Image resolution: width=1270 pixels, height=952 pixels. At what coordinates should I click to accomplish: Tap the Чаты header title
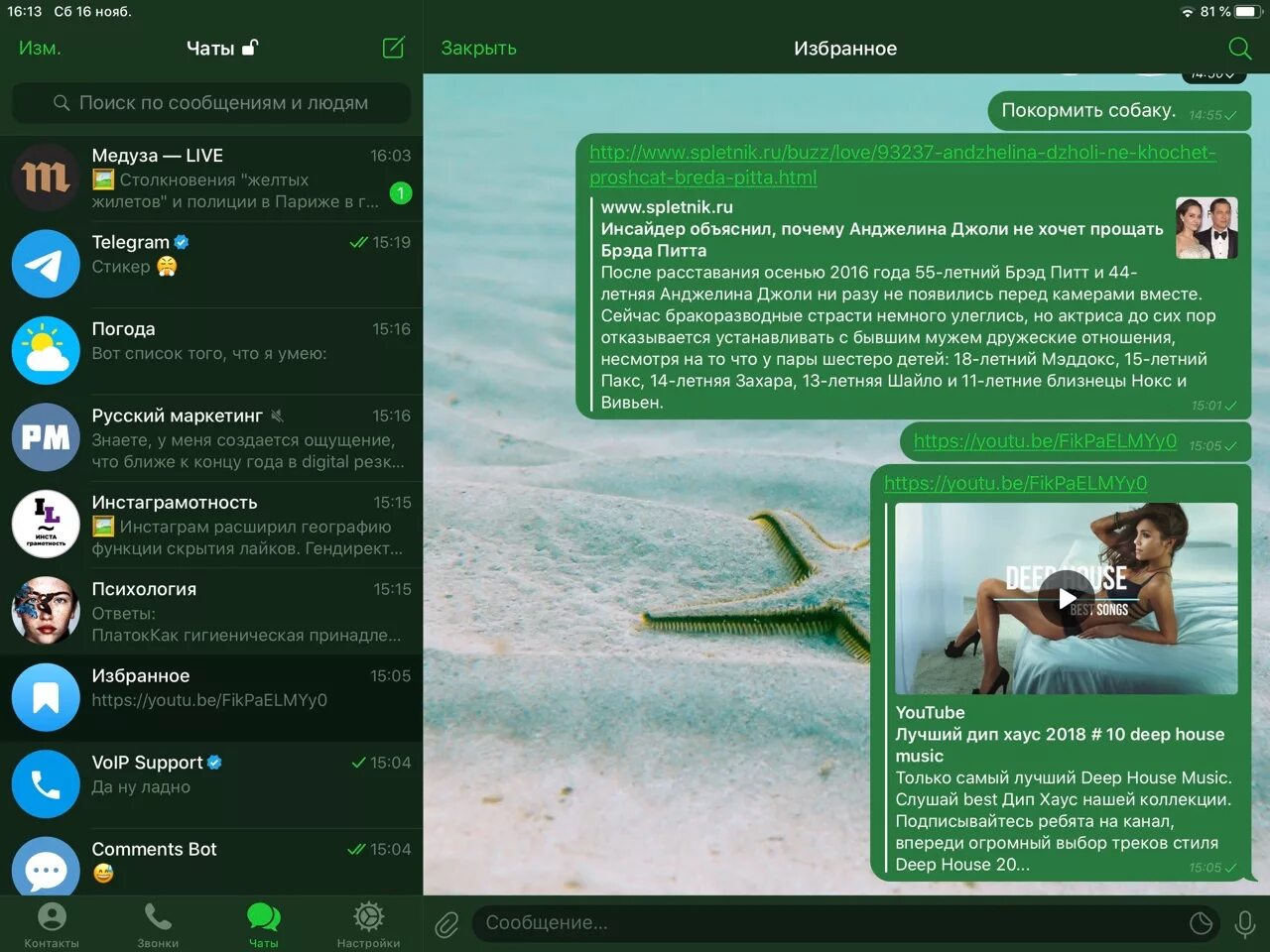click(x=210, y=48)
